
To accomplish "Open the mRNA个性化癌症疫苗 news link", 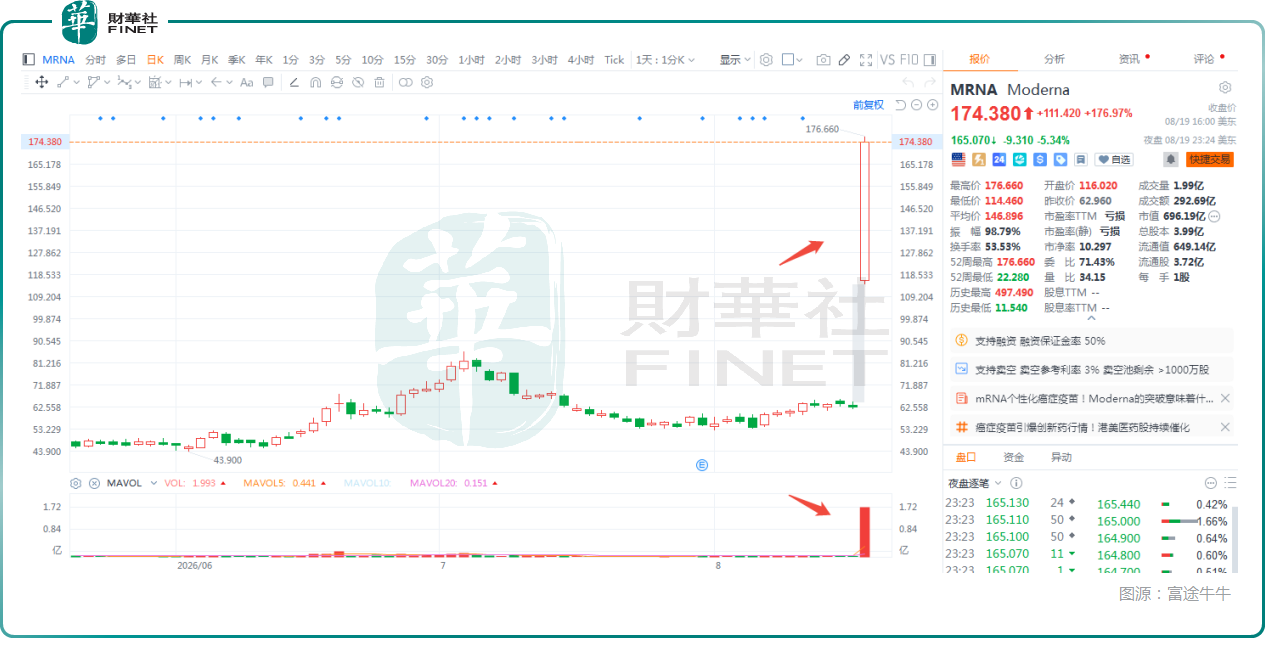I will coord(1094,398).
